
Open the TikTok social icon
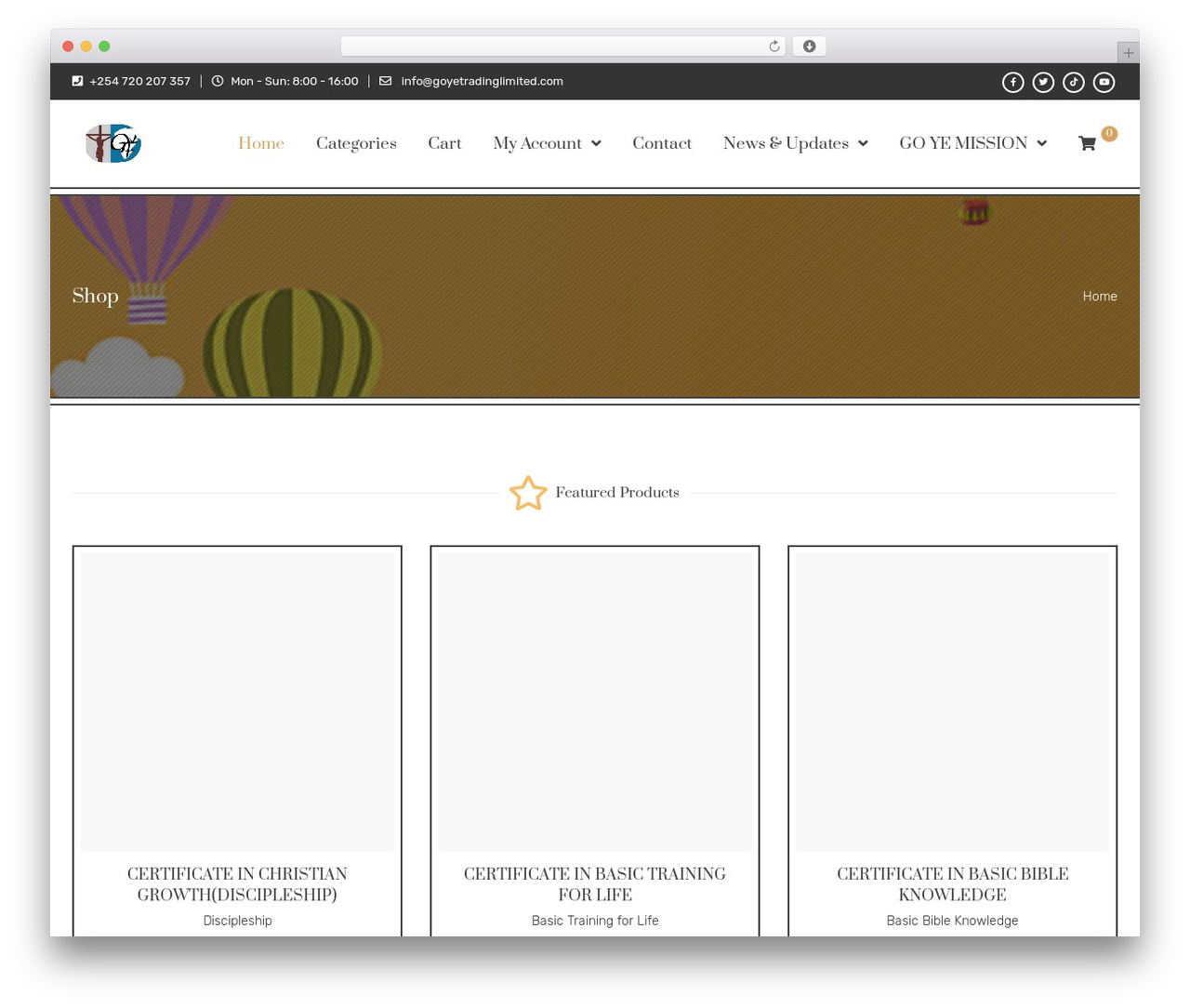pos(1074,82)
